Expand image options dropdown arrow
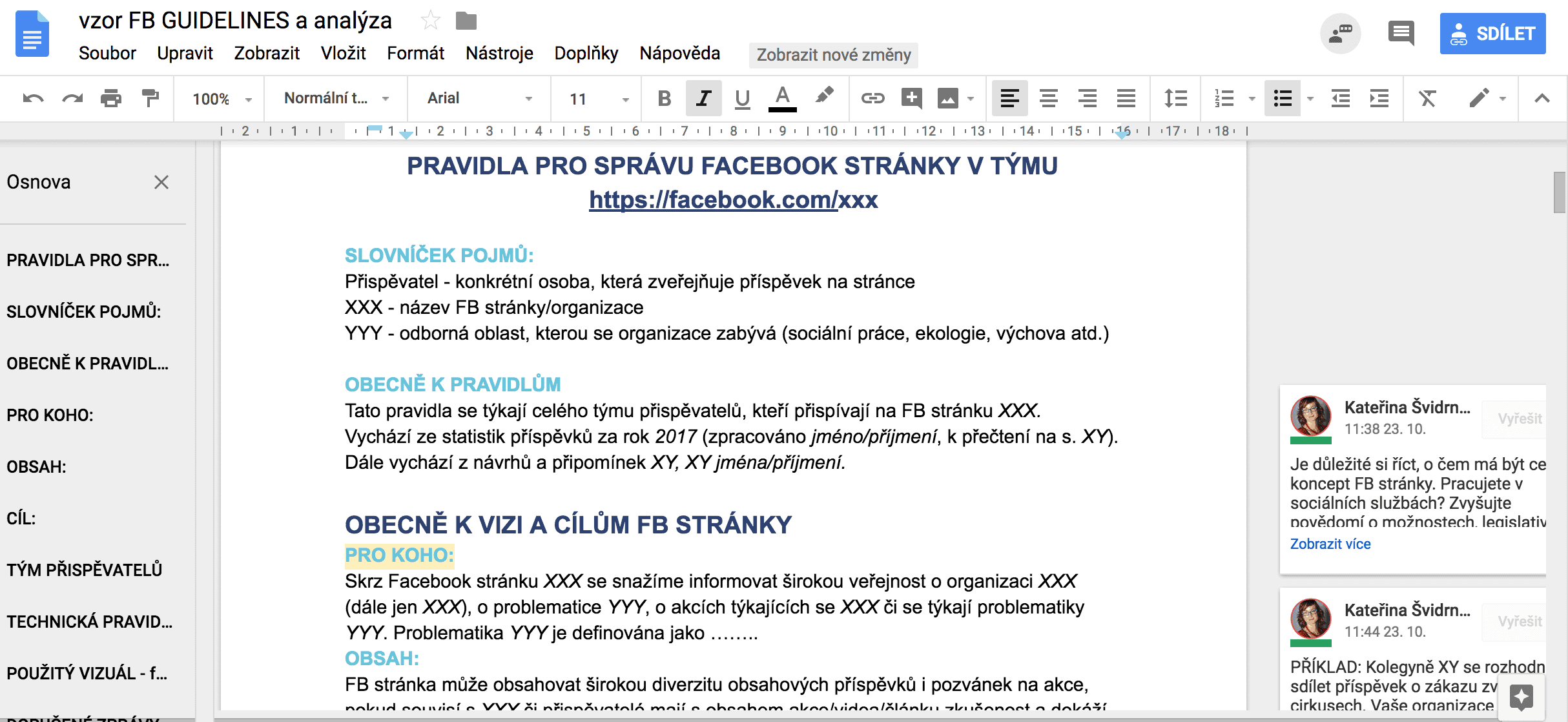 point(971,99)
